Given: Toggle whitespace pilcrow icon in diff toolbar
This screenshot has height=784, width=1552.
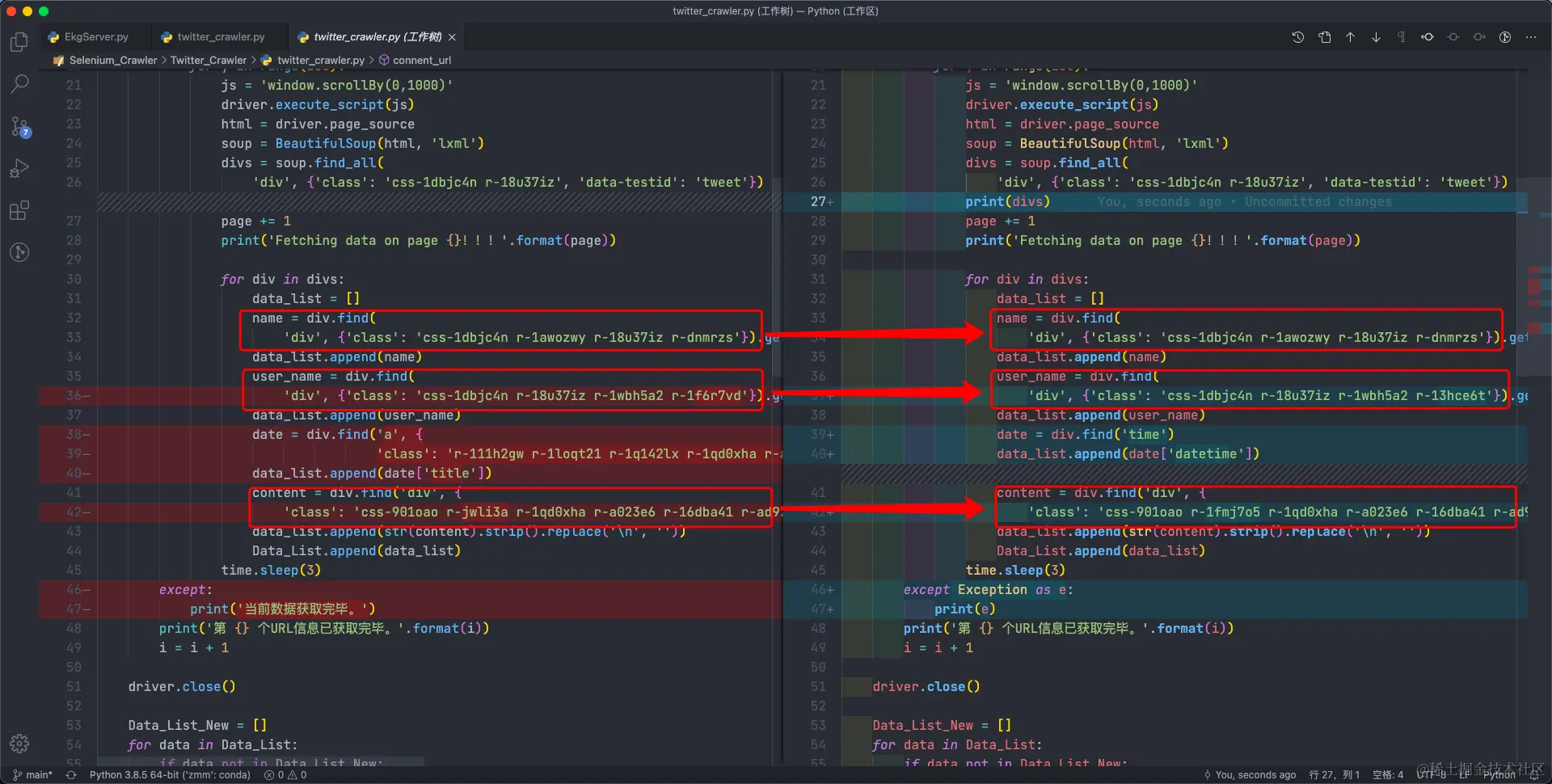Looking at the screenshot, I should point(1402,37).
